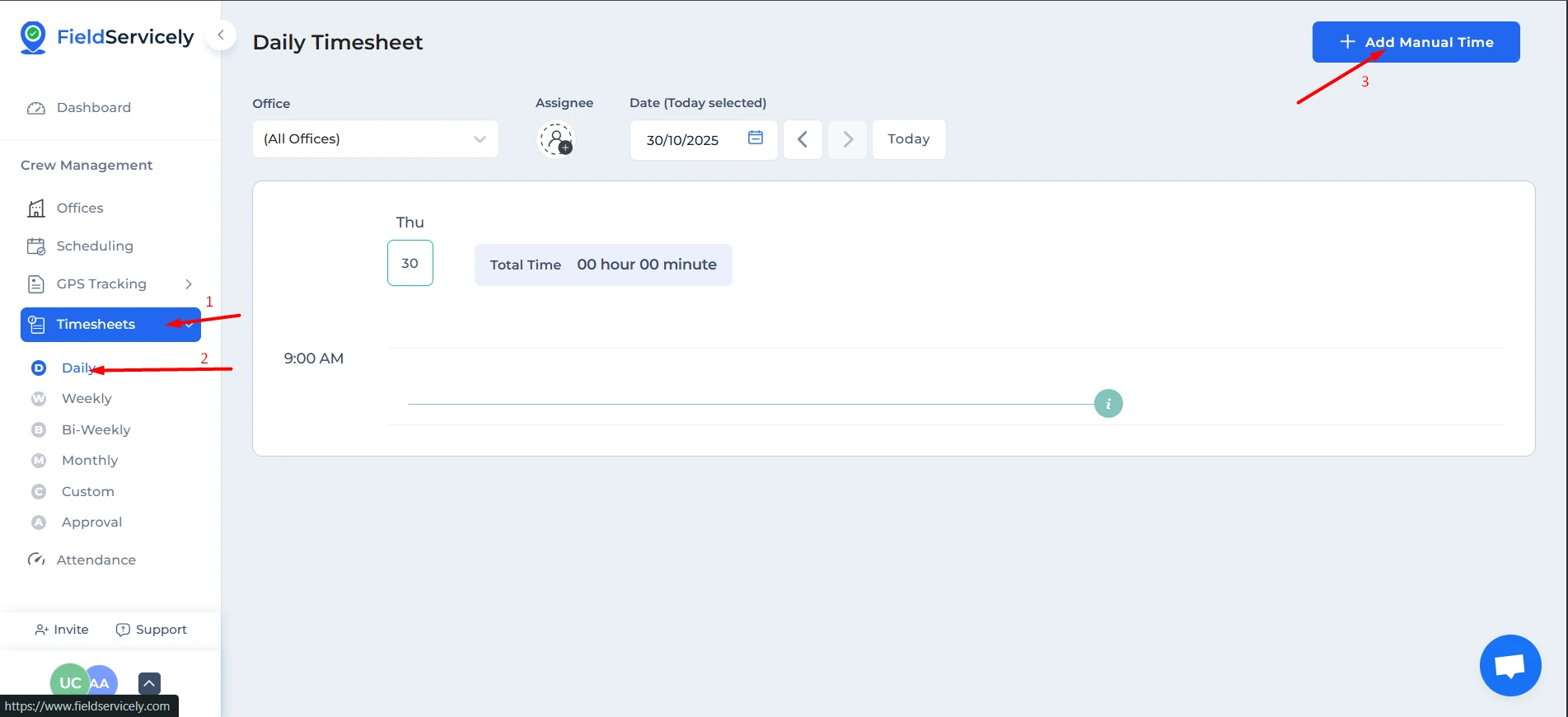
Task: Click the add Assignee icon
Action: [556, 139]
